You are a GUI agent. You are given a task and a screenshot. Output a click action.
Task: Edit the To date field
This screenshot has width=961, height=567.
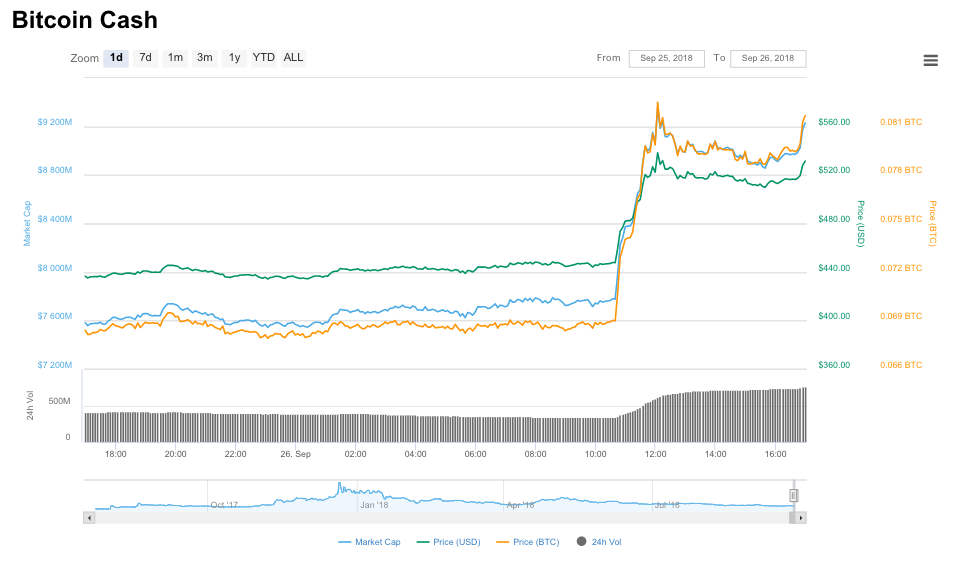768,58
